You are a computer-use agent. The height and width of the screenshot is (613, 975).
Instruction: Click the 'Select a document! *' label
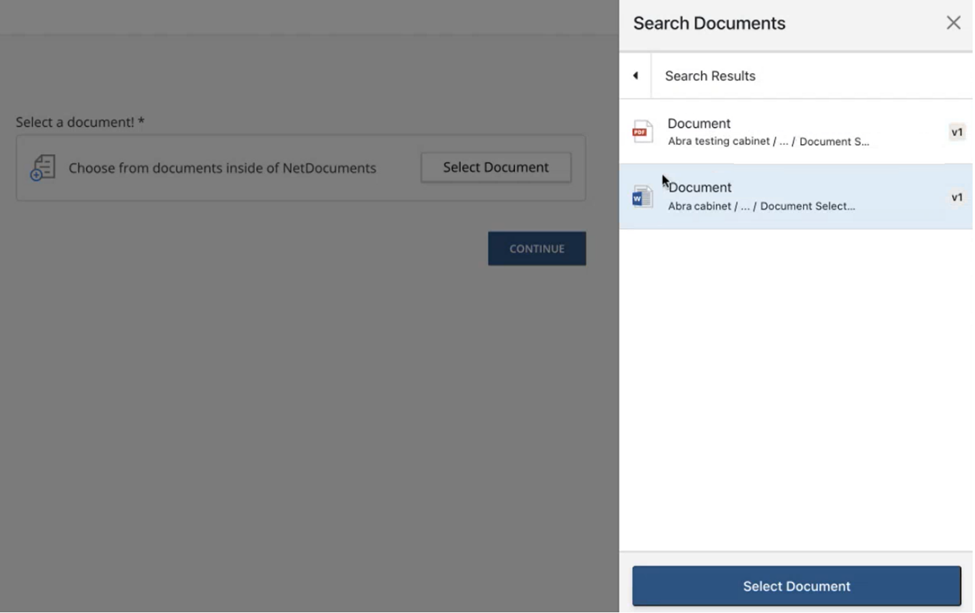pyautogui.click(x=80, y=122)
